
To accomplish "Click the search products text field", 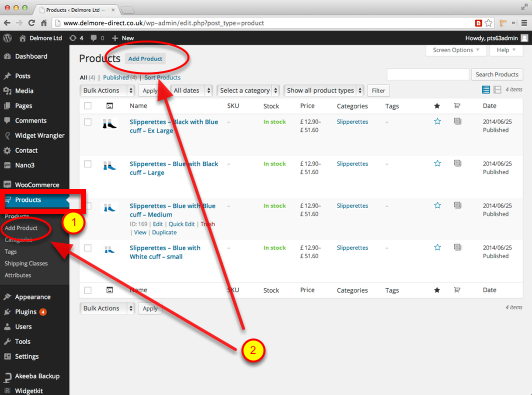I will click(428, 74).
